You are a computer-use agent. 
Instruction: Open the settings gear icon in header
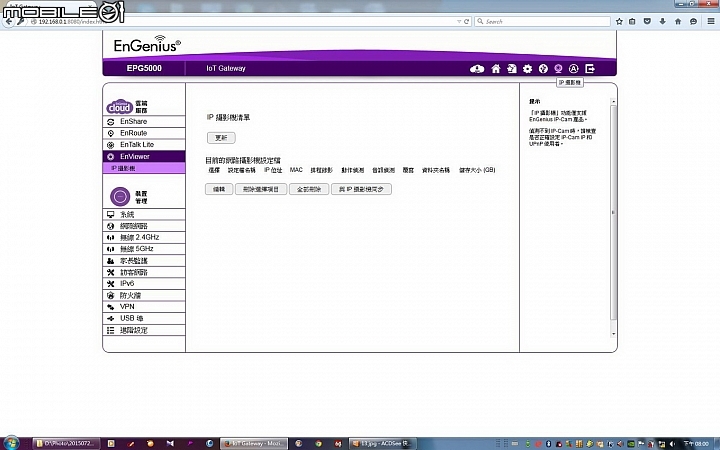pos(527,69)
